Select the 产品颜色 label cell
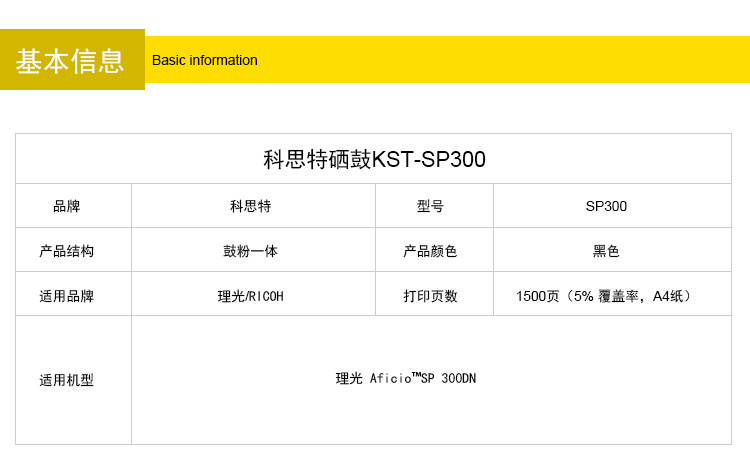This screenshot has height=465, width=750. tap(430, 251)
